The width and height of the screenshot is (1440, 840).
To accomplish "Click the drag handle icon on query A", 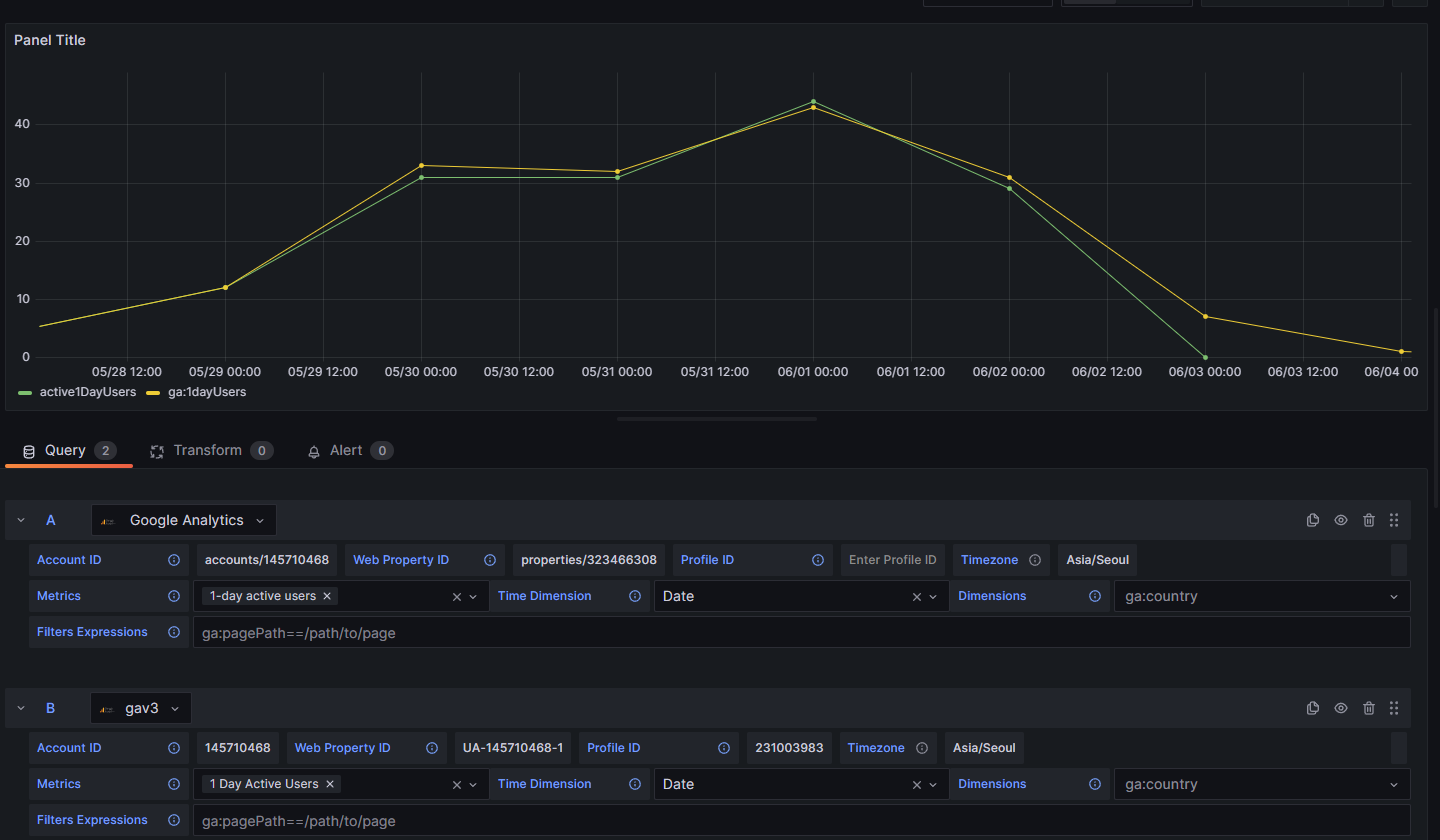I will point(1394,520).
